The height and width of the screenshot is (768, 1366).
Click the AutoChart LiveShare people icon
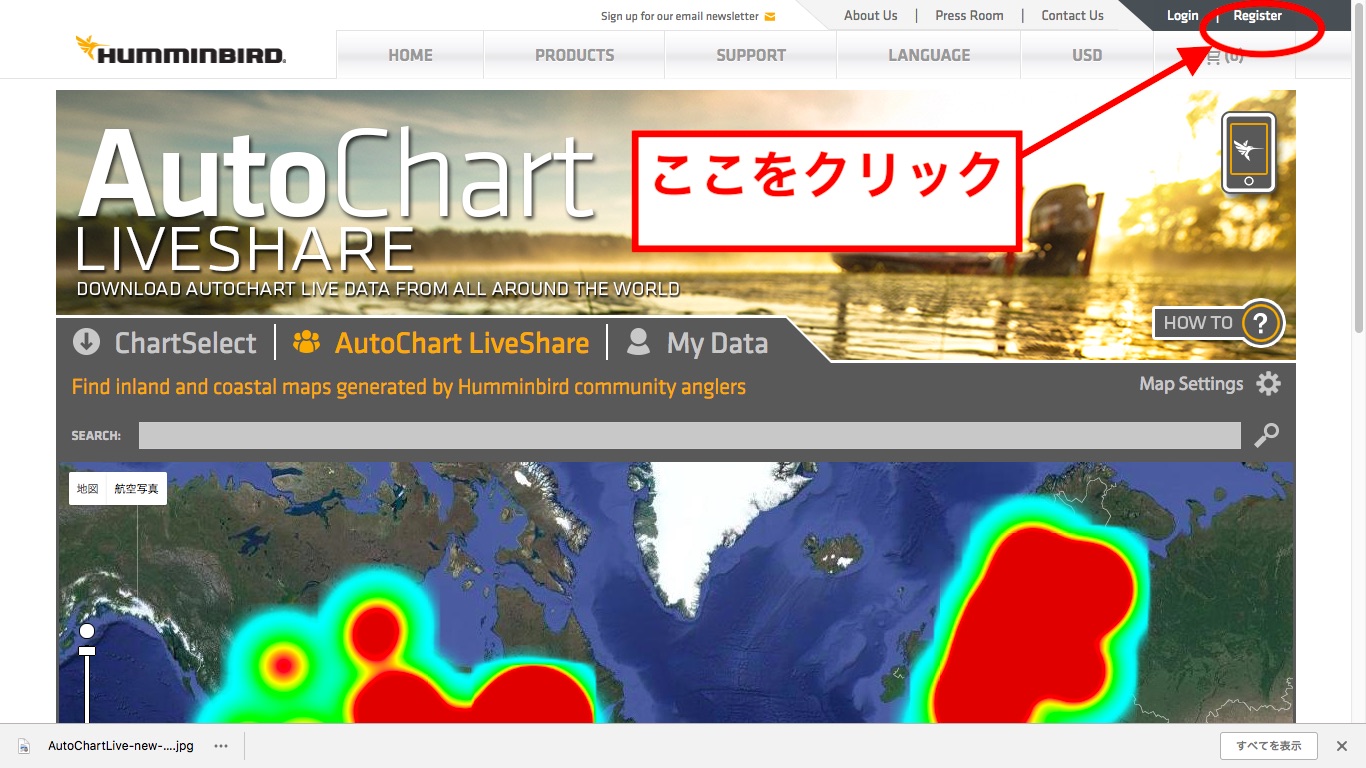coord(306,343)
